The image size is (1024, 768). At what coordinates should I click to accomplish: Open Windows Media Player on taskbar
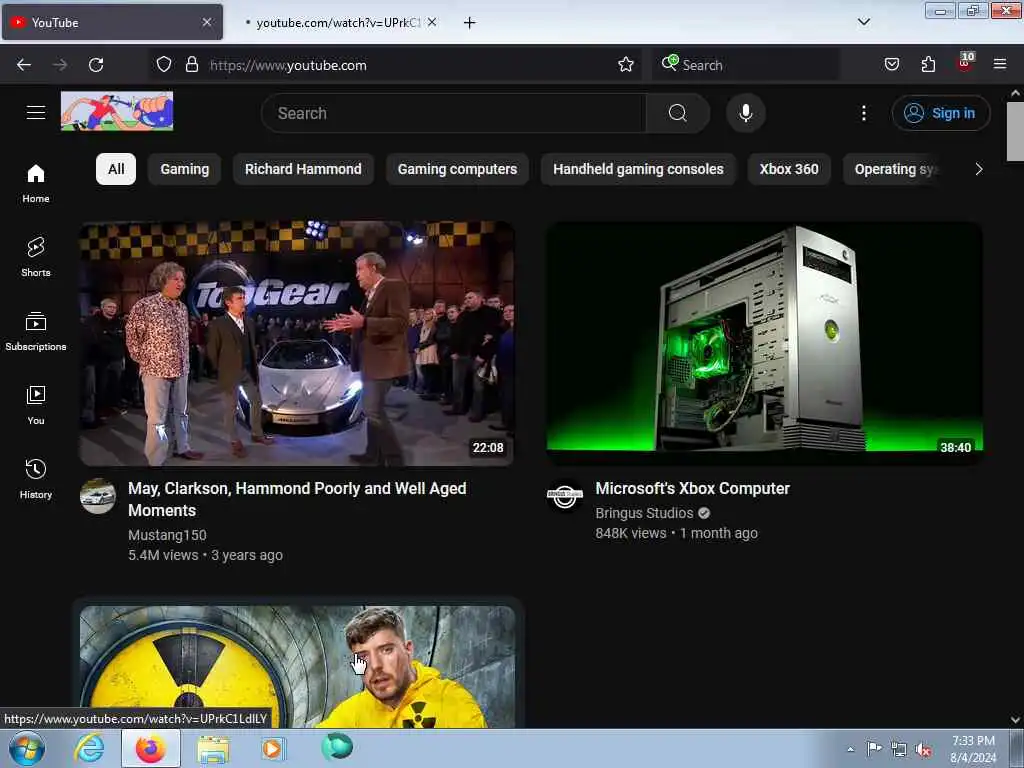click(x=272, y=748)
